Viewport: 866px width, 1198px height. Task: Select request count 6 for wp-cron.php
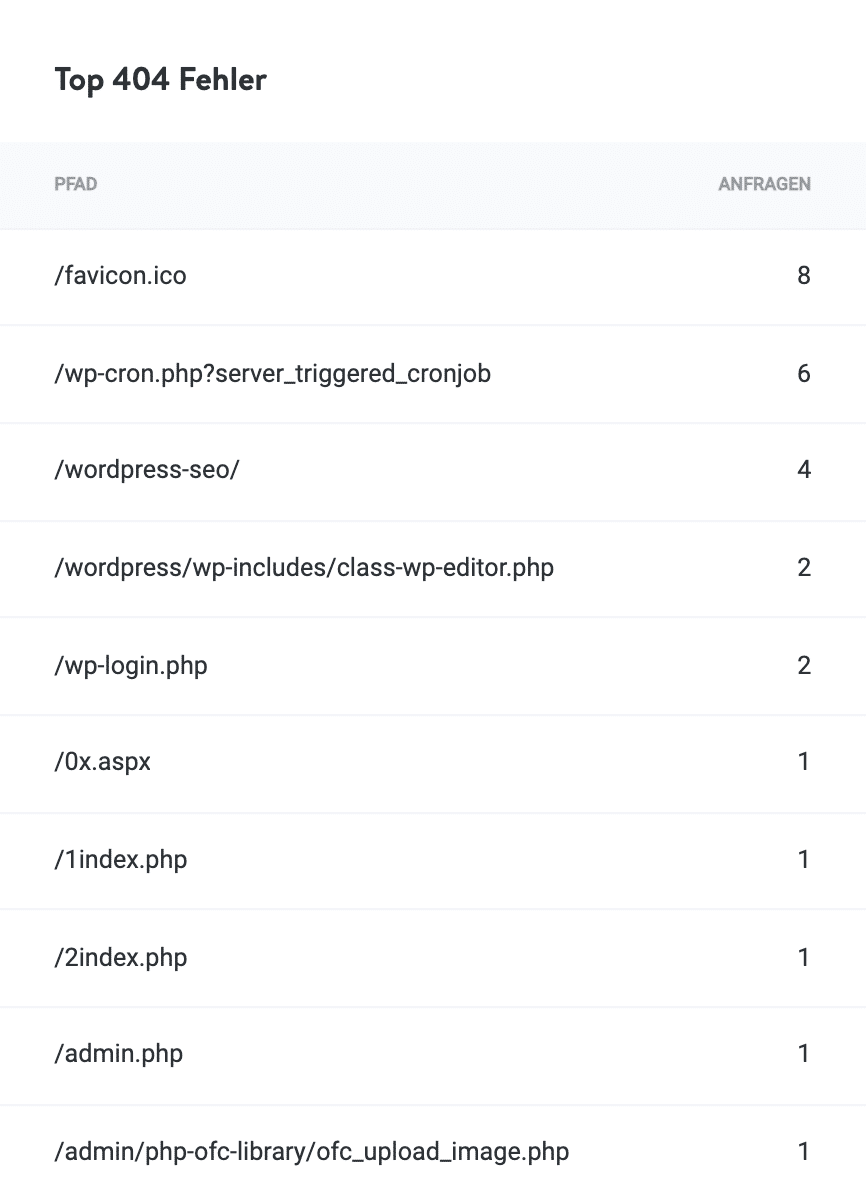(803, 373)
